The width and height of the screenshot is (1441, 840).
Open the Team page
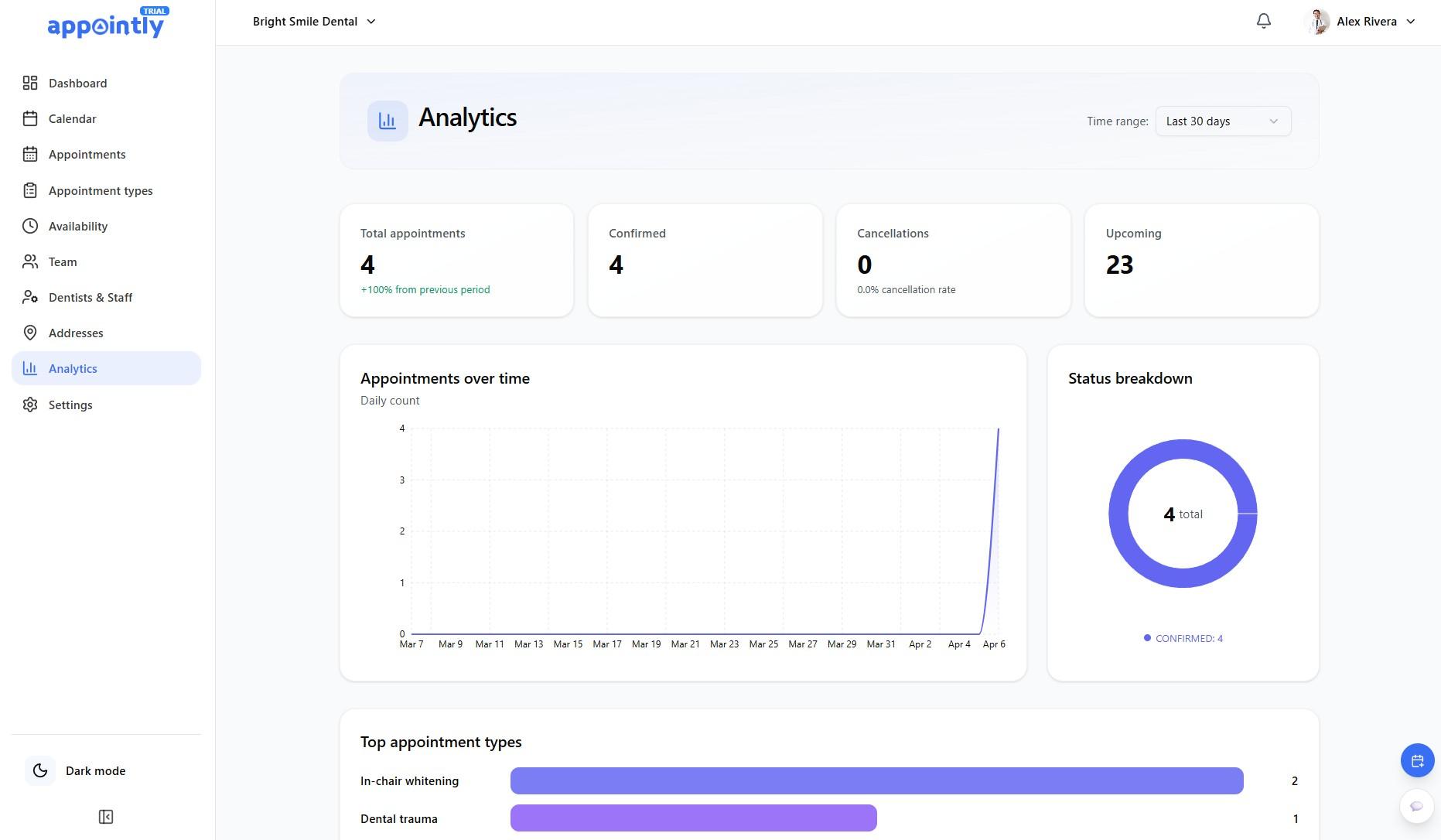62,261
